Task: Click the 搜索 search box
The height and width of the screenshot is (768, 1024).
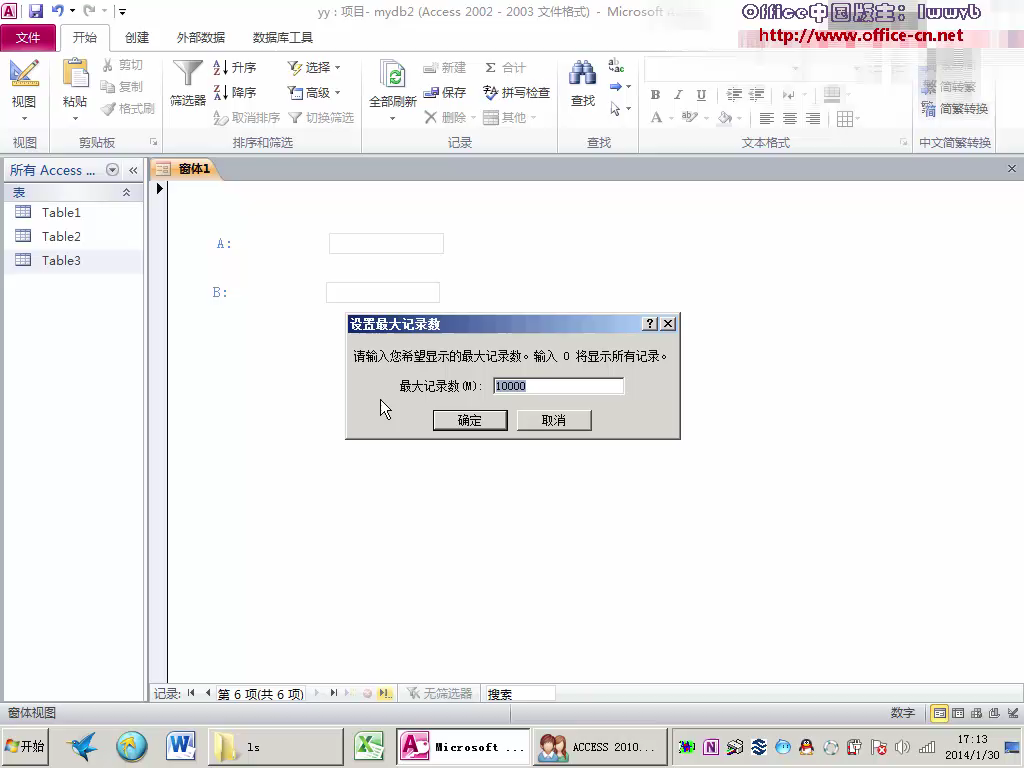Action: tap(520, 694)
